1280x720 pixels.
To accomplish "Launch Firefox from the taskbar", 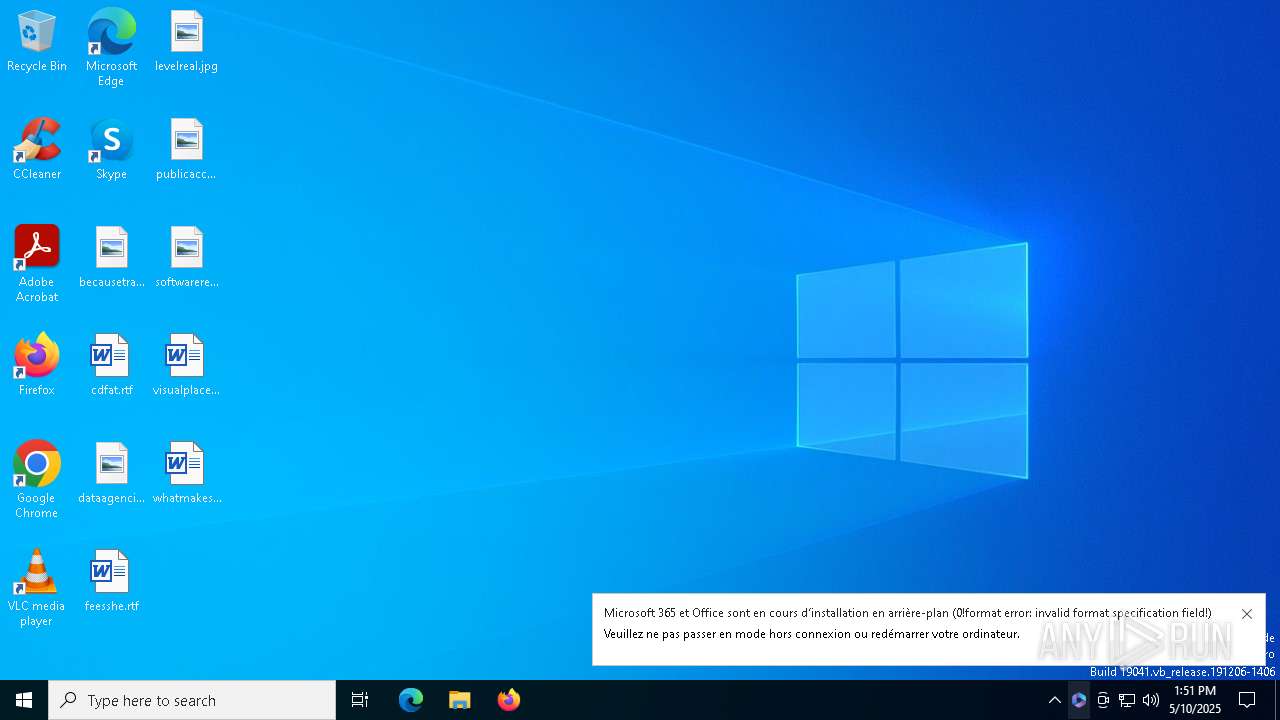I will tap(509, 700).
